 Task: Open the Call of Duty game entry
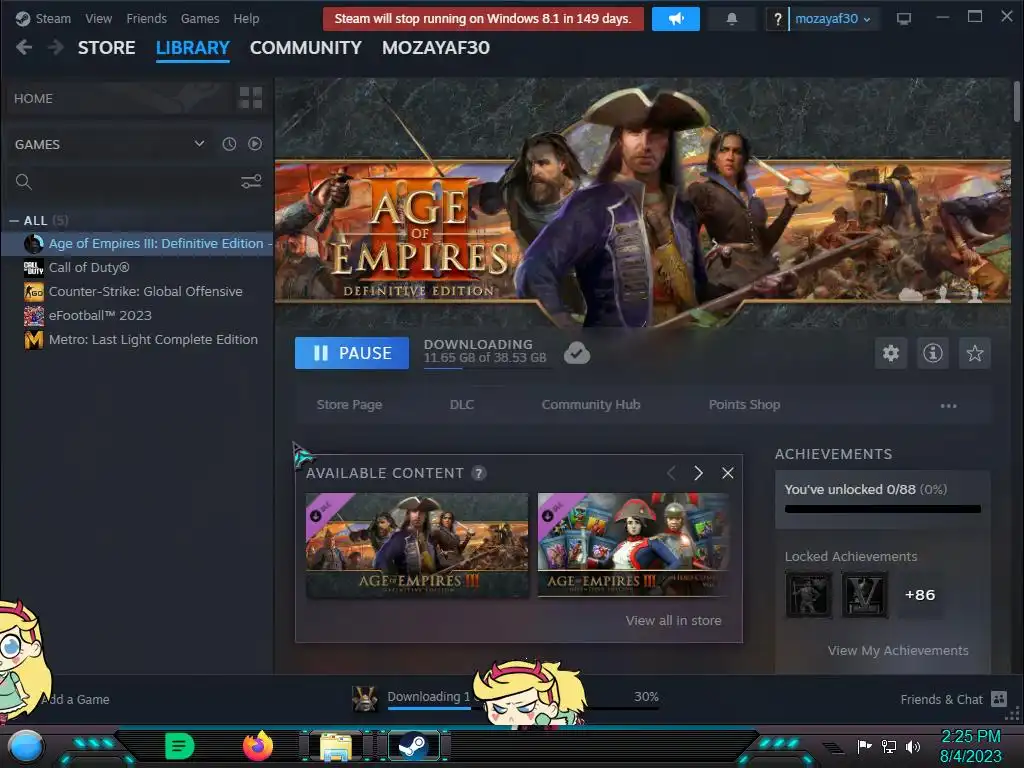pyautogui.click(x=137, y=267)
